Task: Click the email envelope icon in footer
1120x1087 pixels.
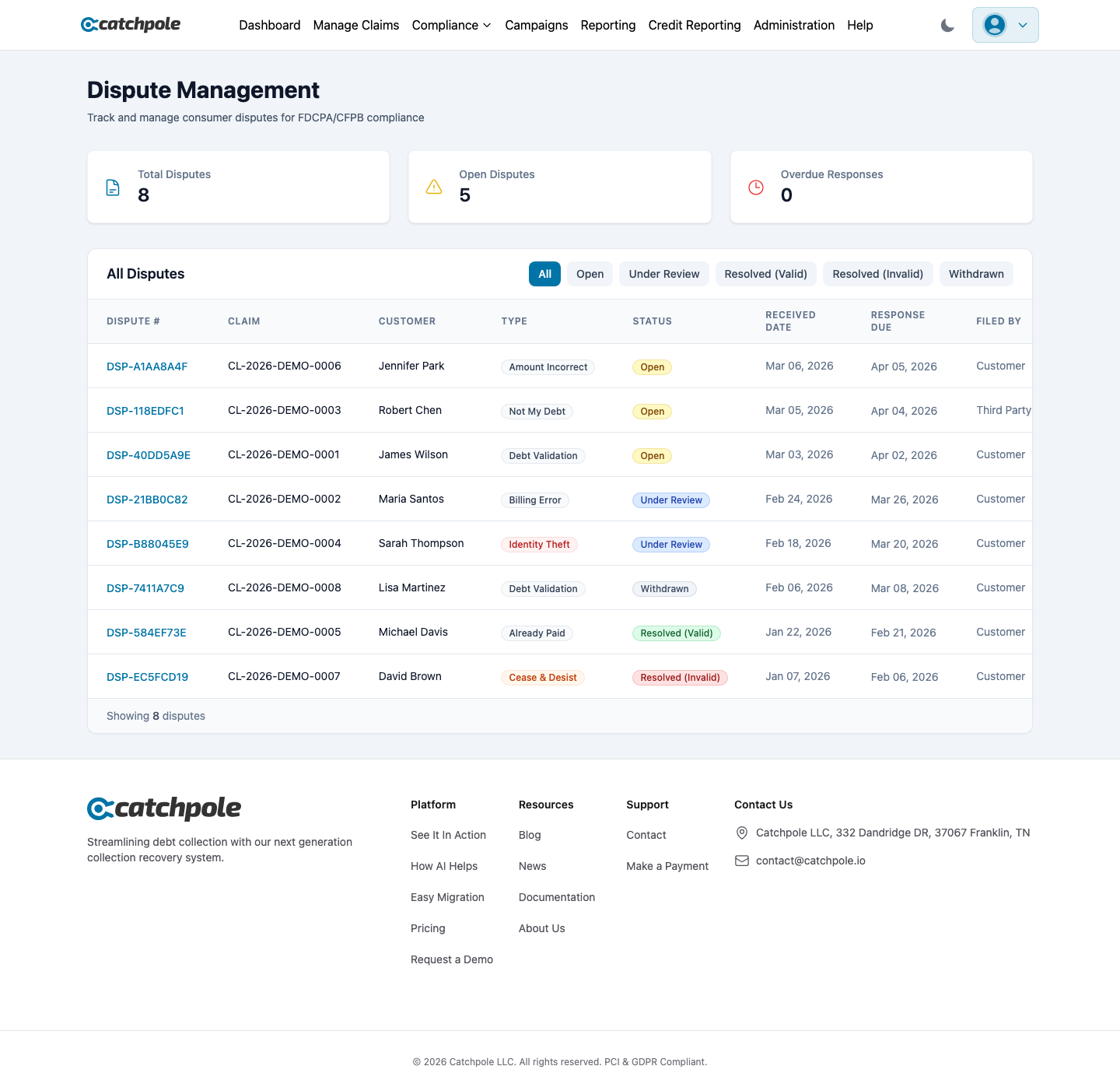Action: [x=742, y=861]
